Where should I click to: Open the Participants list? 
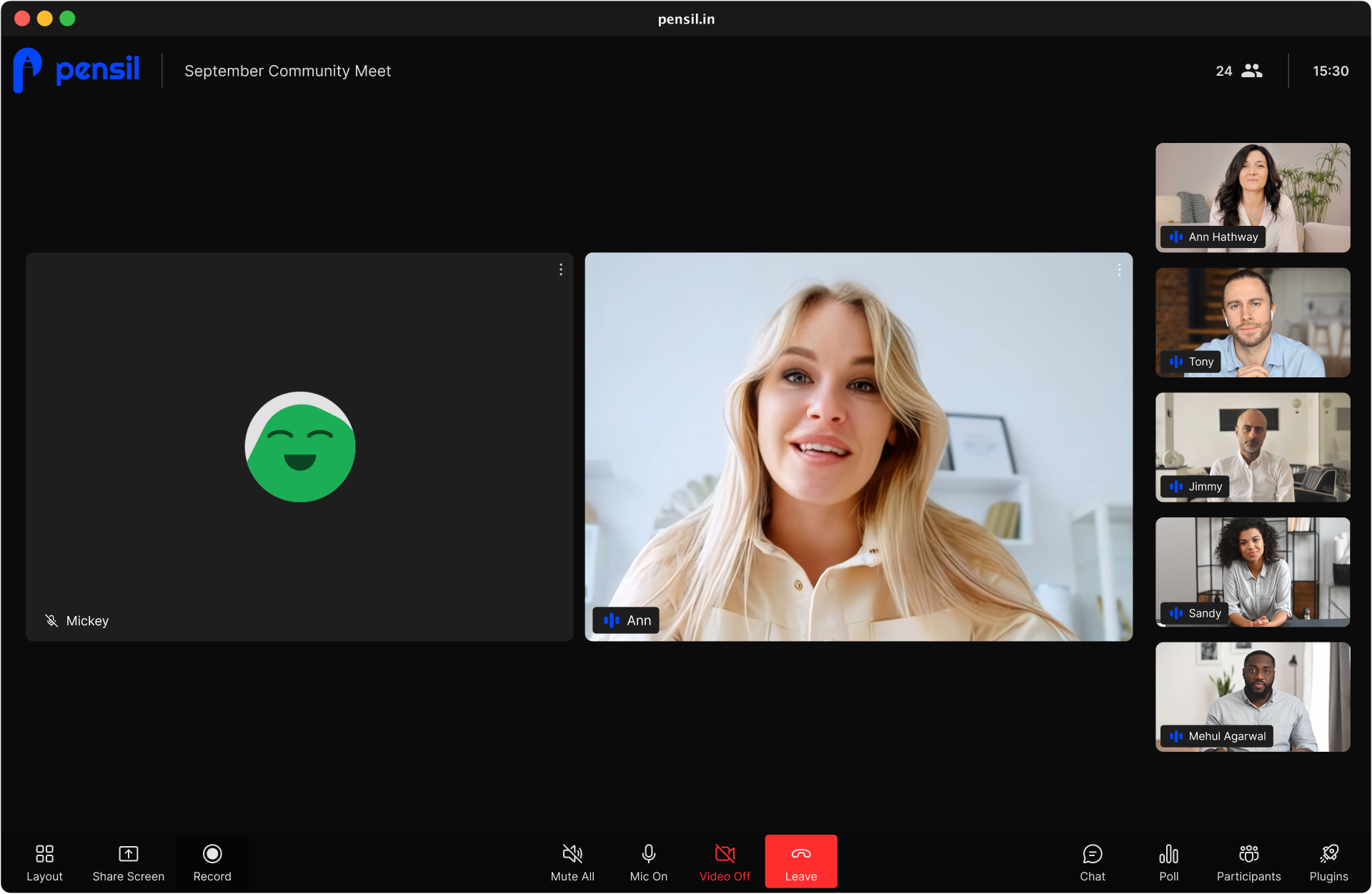point(1249,863)
